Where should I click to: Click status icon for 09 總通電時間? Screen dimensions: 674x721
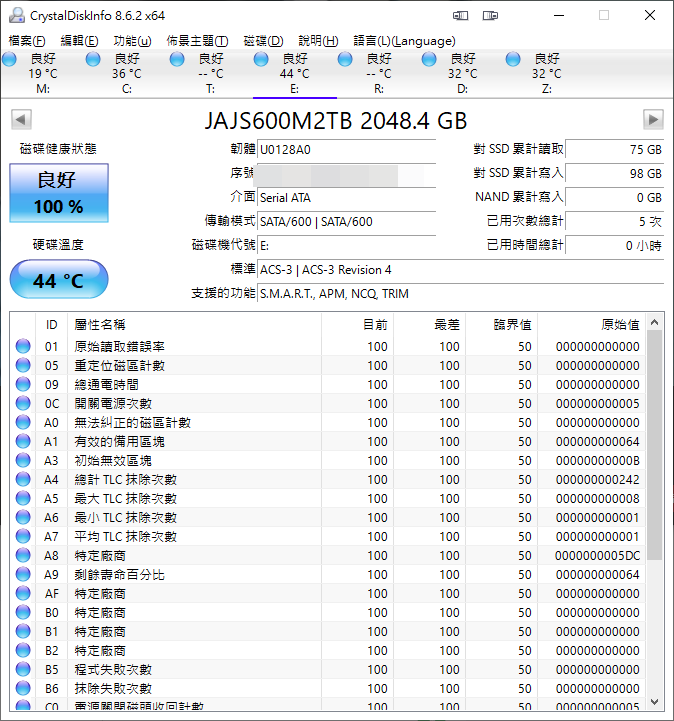point(23,384)
